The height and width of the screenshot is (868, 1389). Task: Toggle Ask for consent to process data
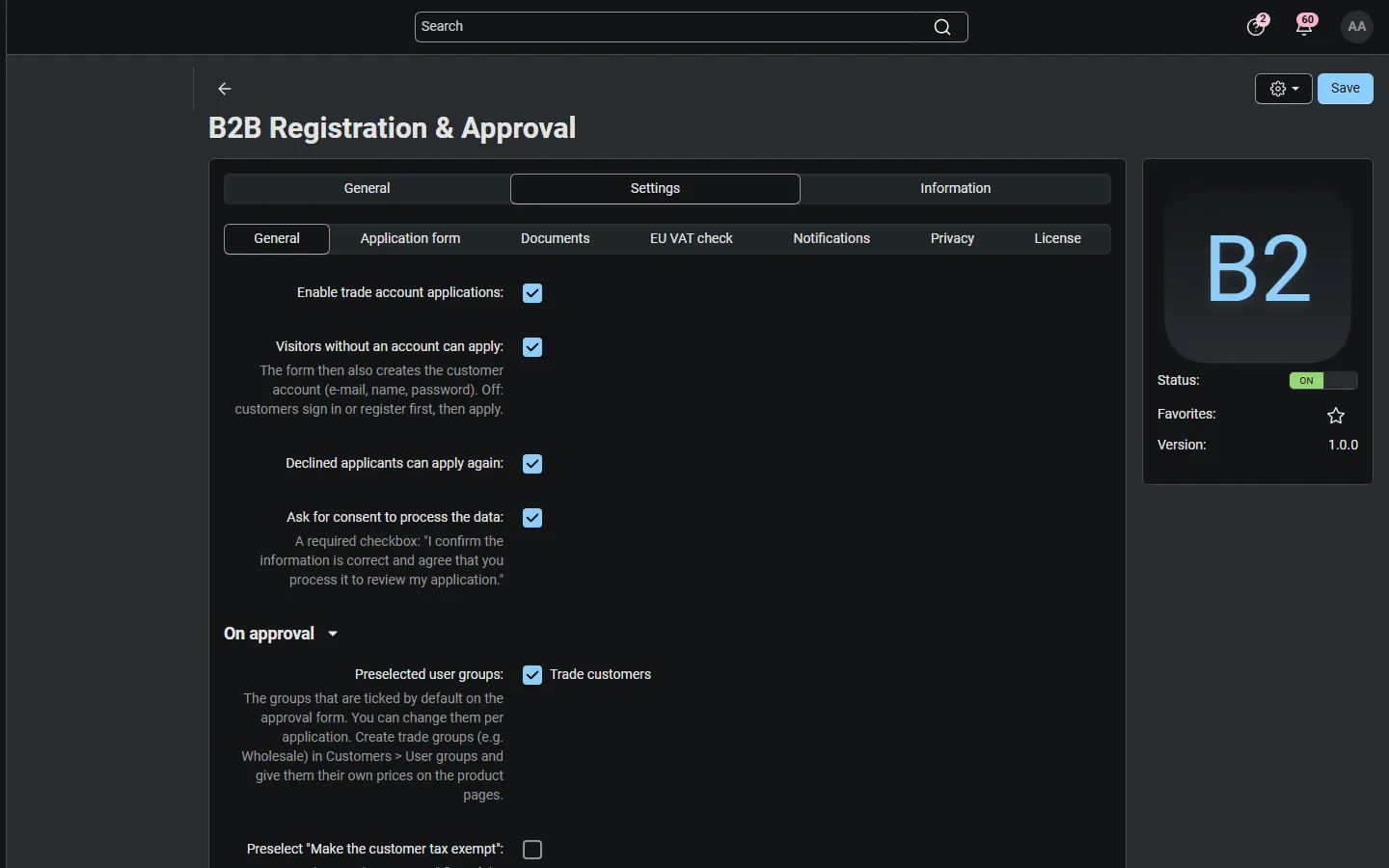pos(532,518)
